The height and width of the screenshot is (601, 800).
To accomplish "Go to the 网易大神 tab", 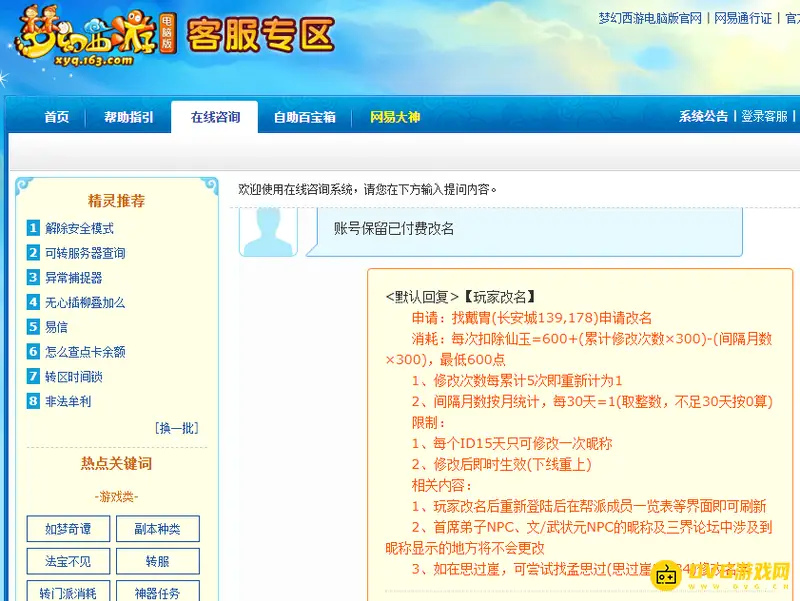I will point(395,117).
